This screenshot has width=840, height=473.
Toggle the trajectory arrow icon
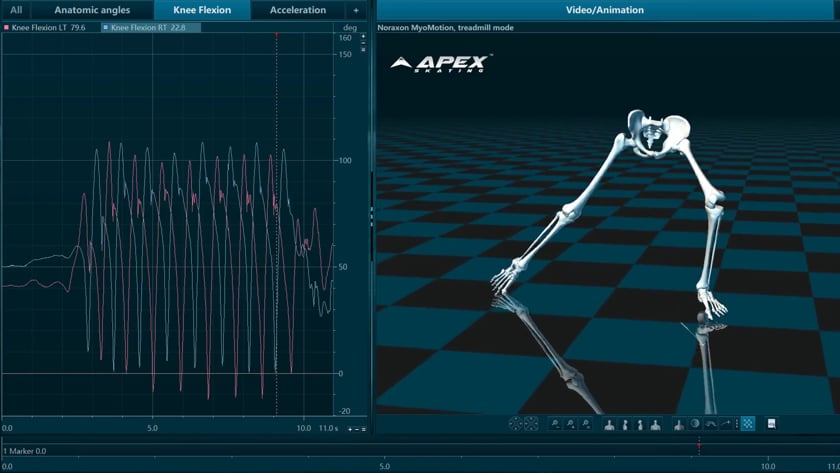click(x=725, y=424)
